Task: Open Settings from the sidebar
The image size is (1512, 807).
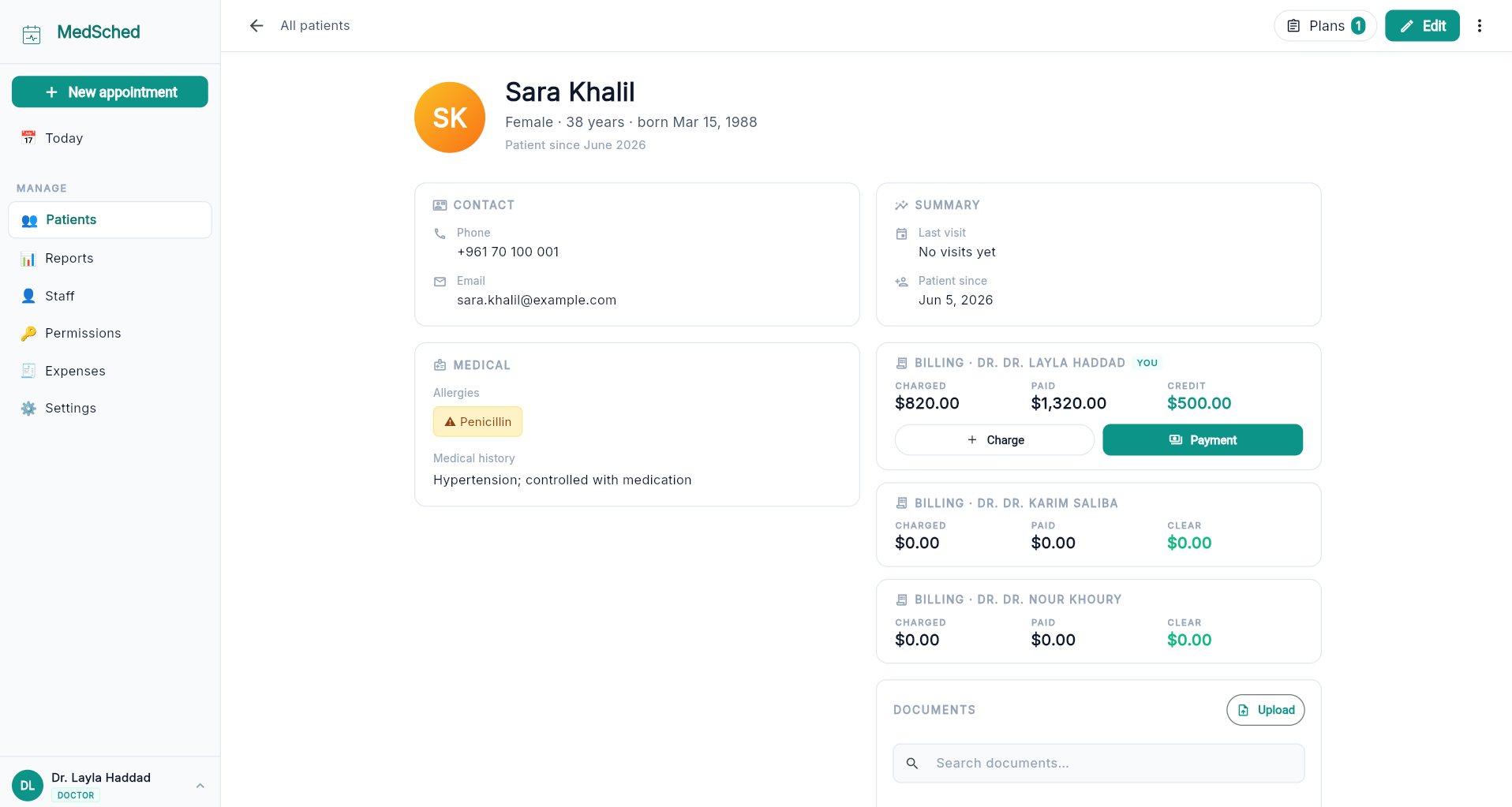Action: (x=110, y=408)
